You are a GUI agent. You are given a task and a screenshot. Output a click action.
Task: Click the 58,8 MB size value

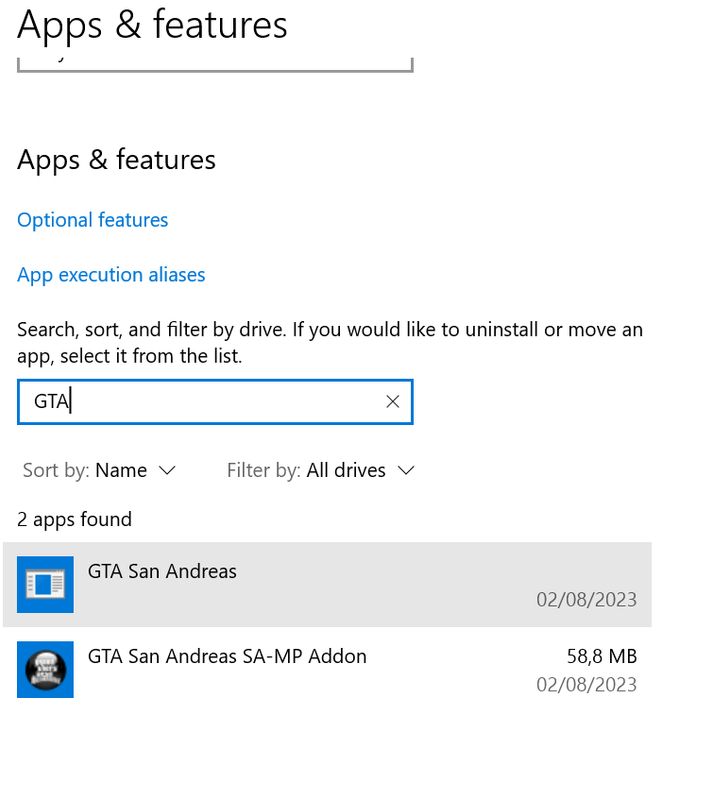602,657
